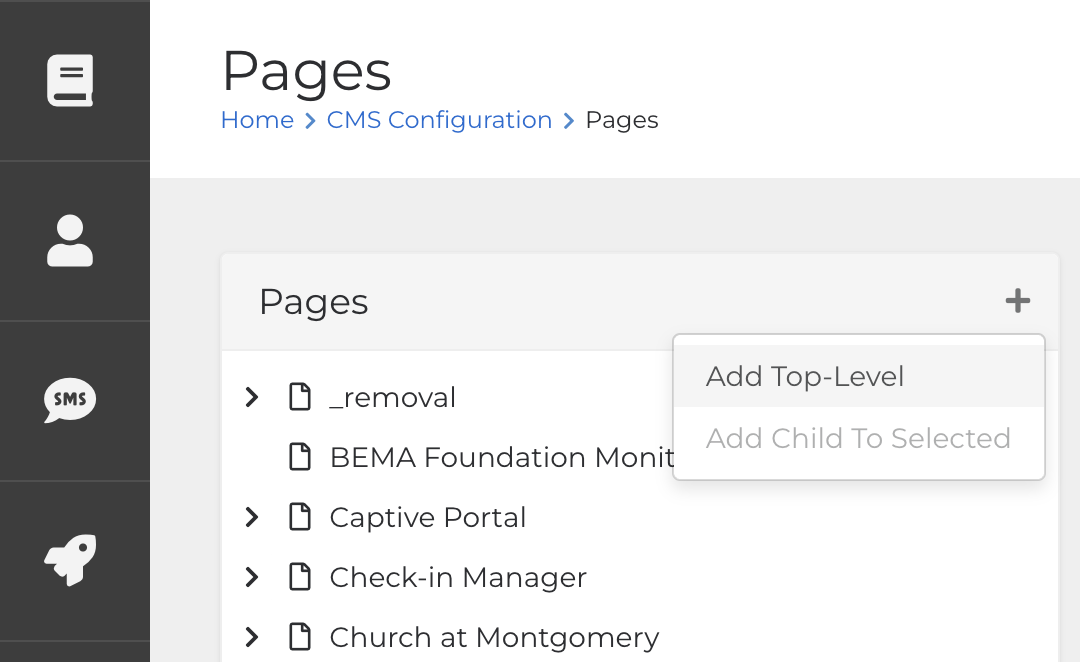
Task: Click the person icon in sidebar
Action: coord(70,241)
